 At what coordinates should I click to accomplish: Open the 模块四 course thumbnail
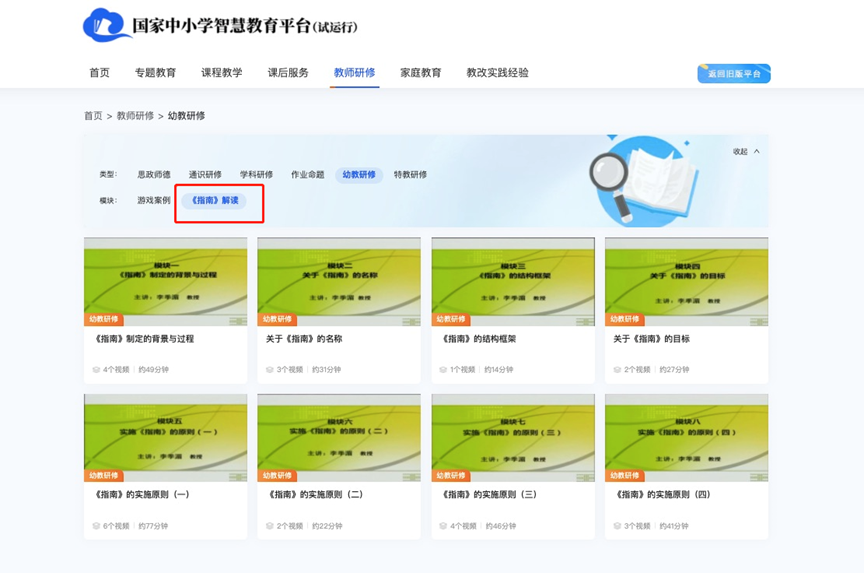click(687, 282)
